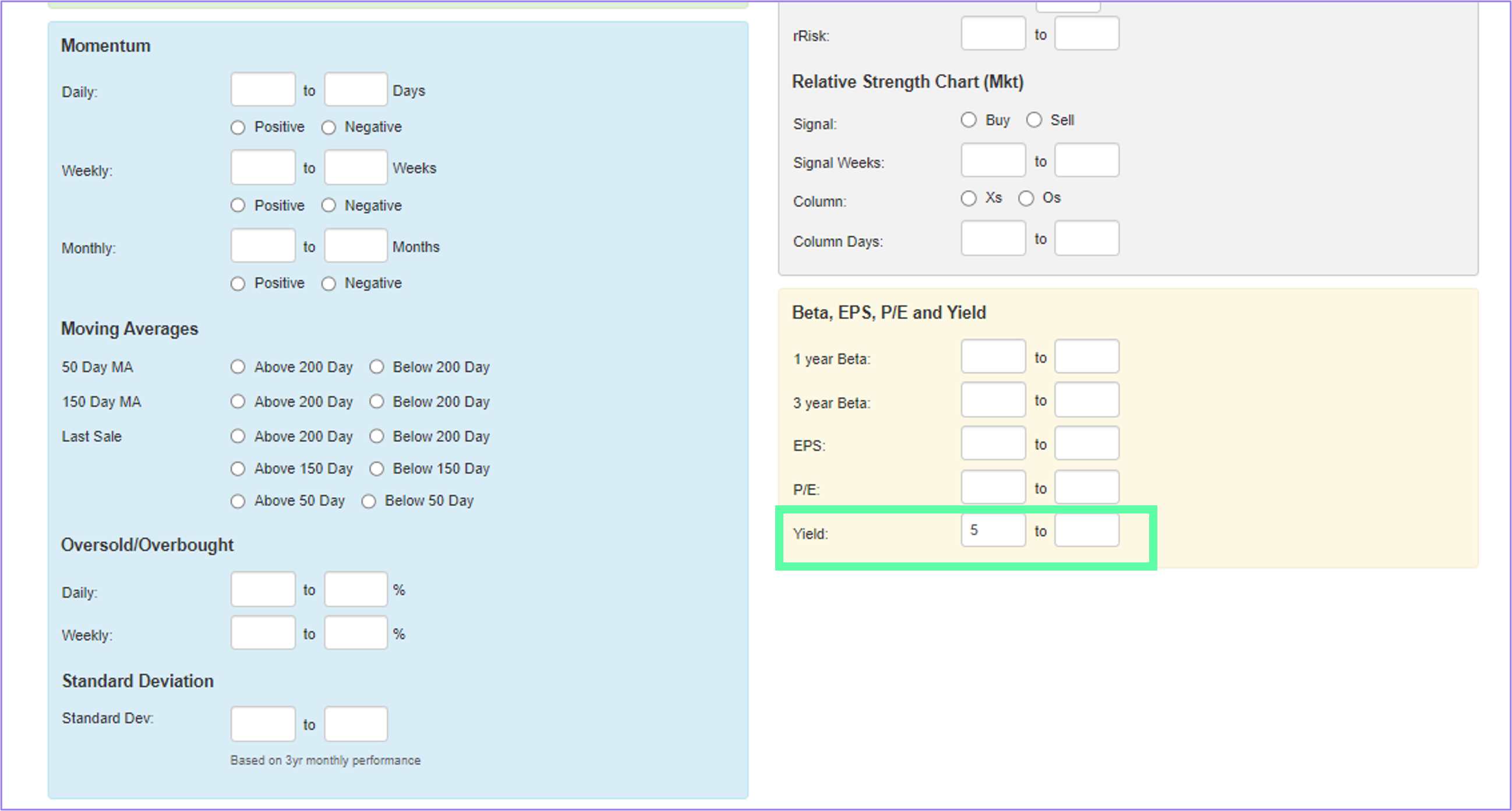Focus P/E maximum field
Screen dimensions: 1512x811
click(x=1086, y=487)
